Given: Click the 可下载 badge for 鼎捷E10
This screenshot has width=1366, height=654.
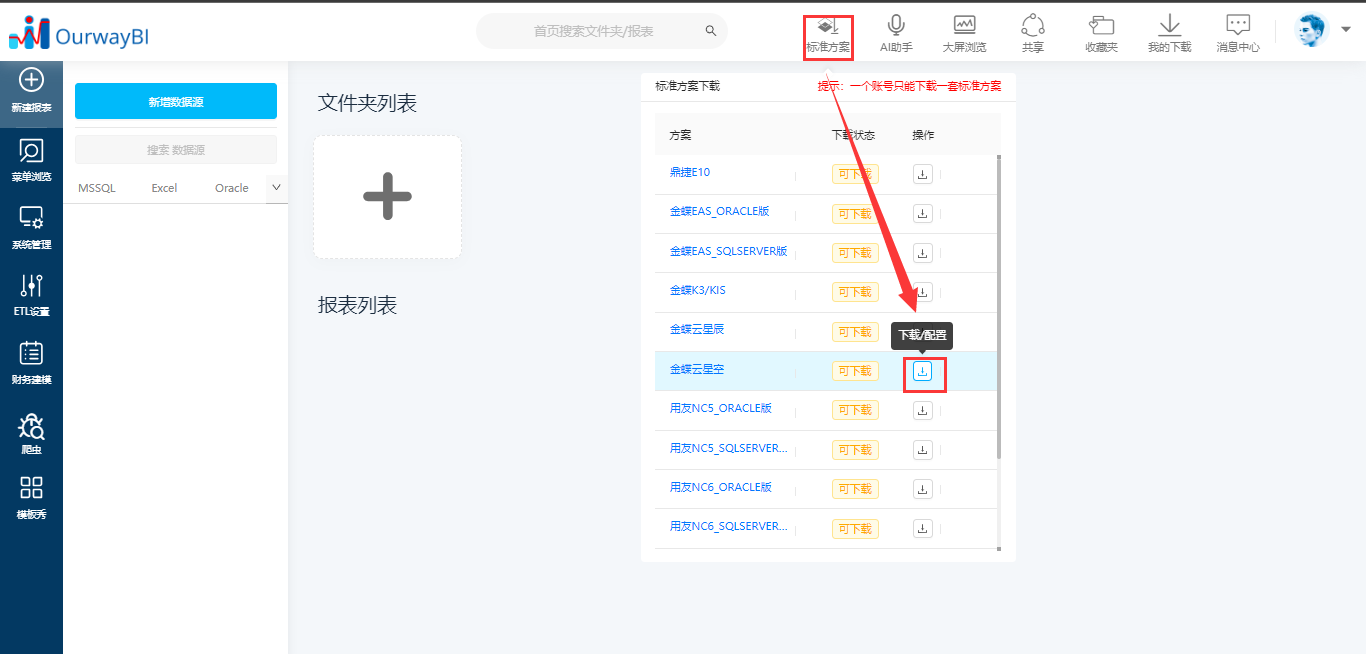Looking at the screenshot, I should [855, 174].
